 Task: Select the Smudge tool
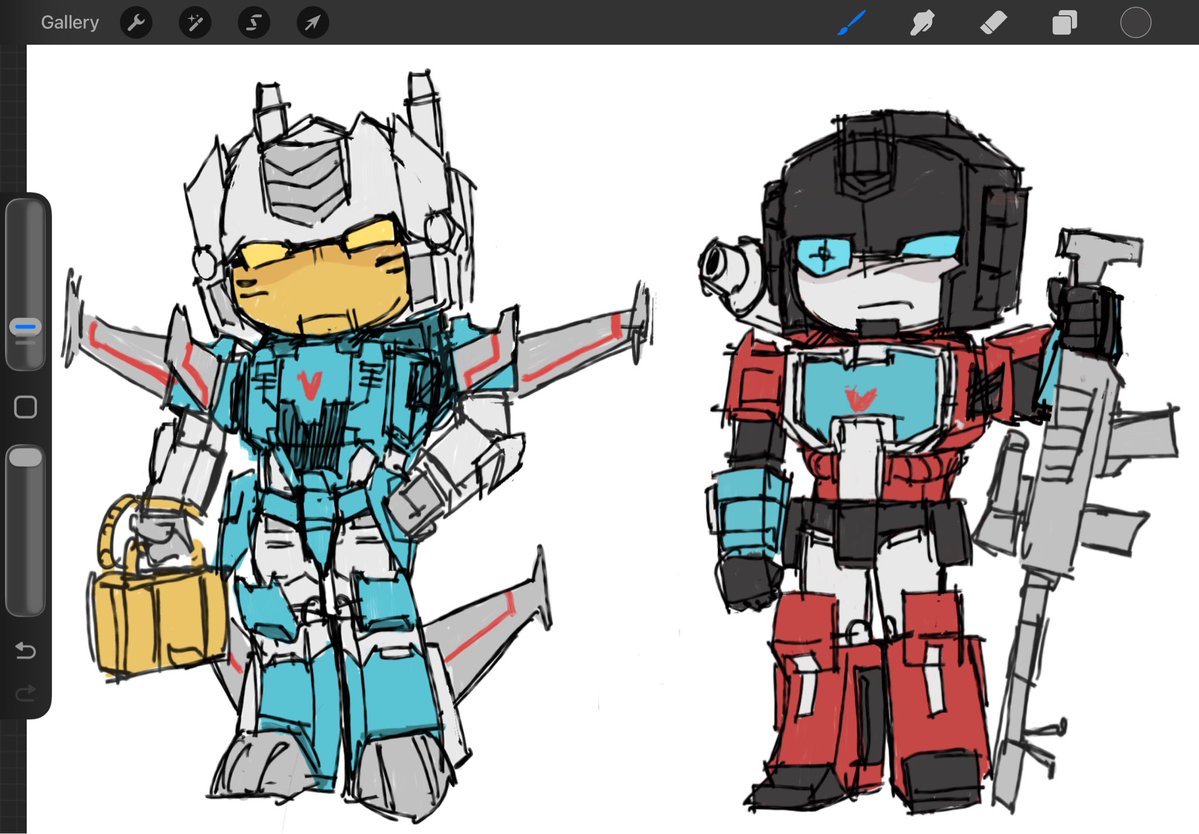click(923, 22)
